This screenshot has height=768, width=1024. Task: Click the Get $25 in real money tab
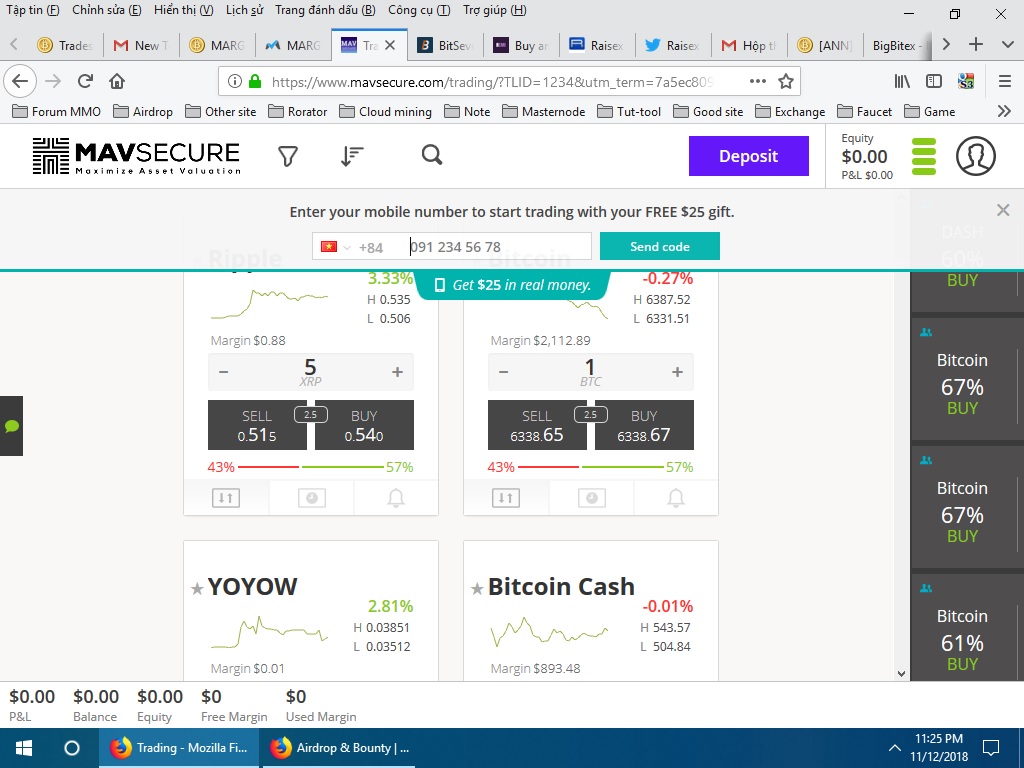[x=513, y=285]
